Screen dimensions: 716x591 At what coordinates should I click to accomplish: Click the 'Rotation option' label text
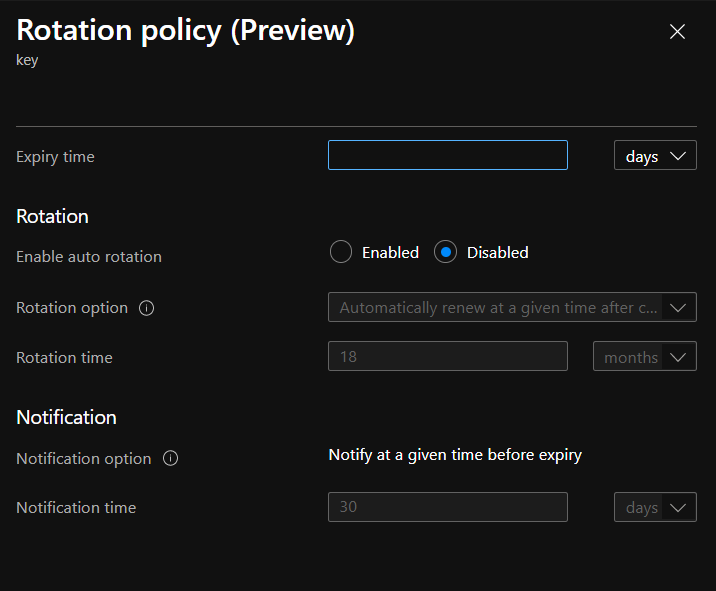tap(72, 308)
